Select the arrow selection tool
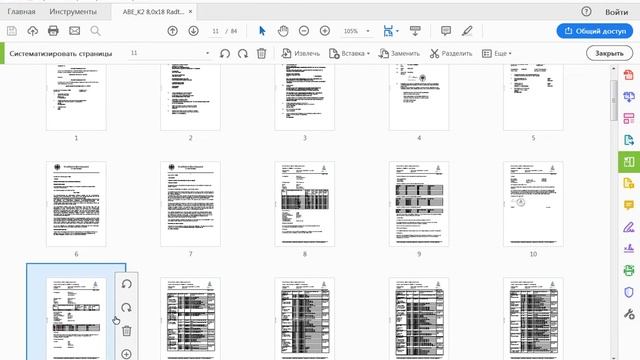The image size is (640, 360). (262, 31)
